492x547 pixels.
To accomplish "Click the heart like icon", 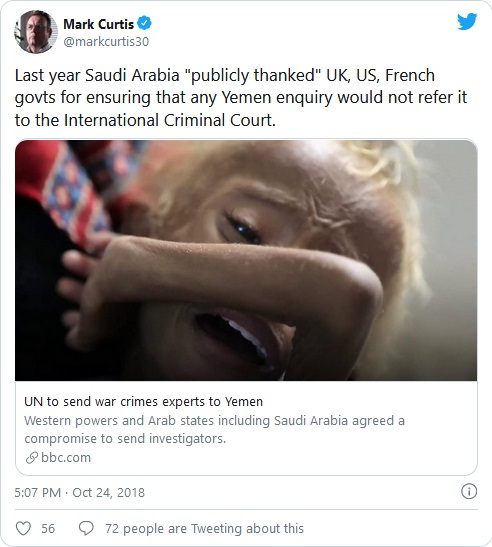I will coord(23,528).
